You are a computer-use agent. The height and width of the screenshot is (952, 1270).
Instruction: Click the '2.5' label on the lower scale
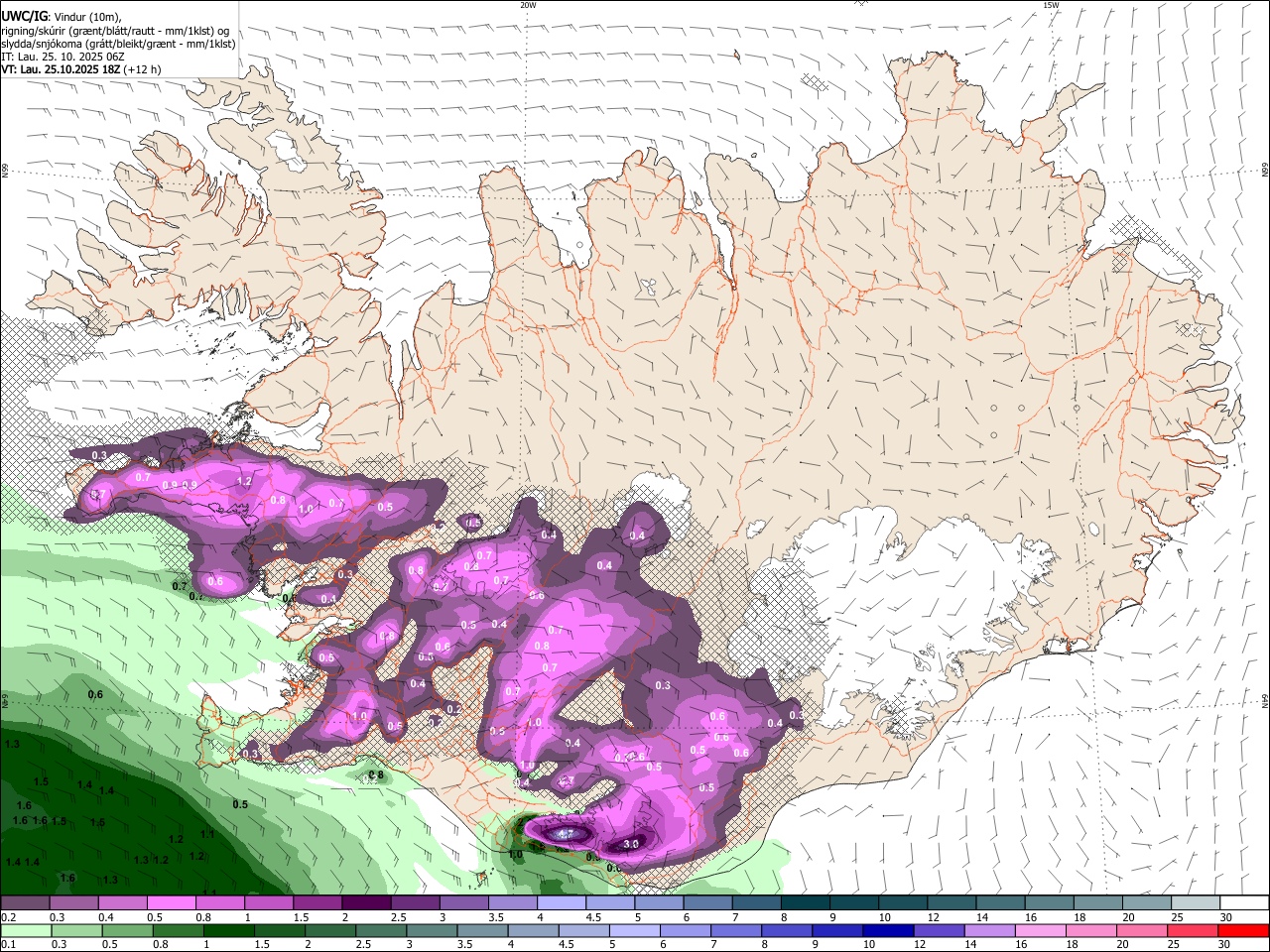click(363, 945)
